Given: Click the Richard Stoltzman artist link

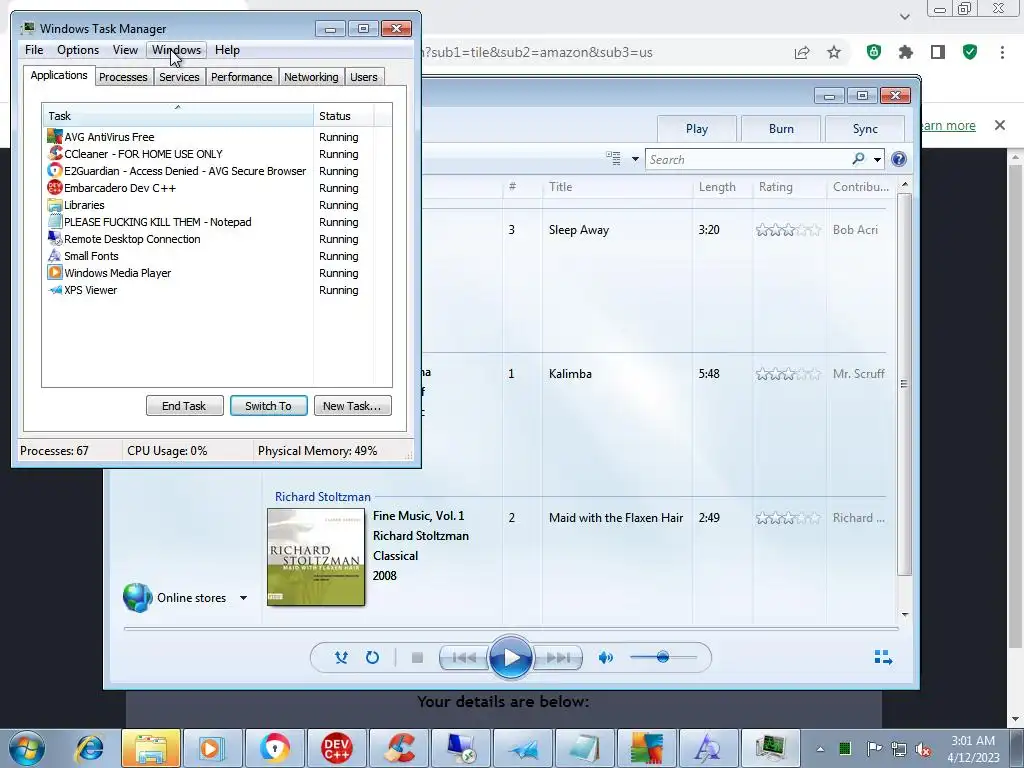Looking at the screenshot, I should tap(323, 497).
